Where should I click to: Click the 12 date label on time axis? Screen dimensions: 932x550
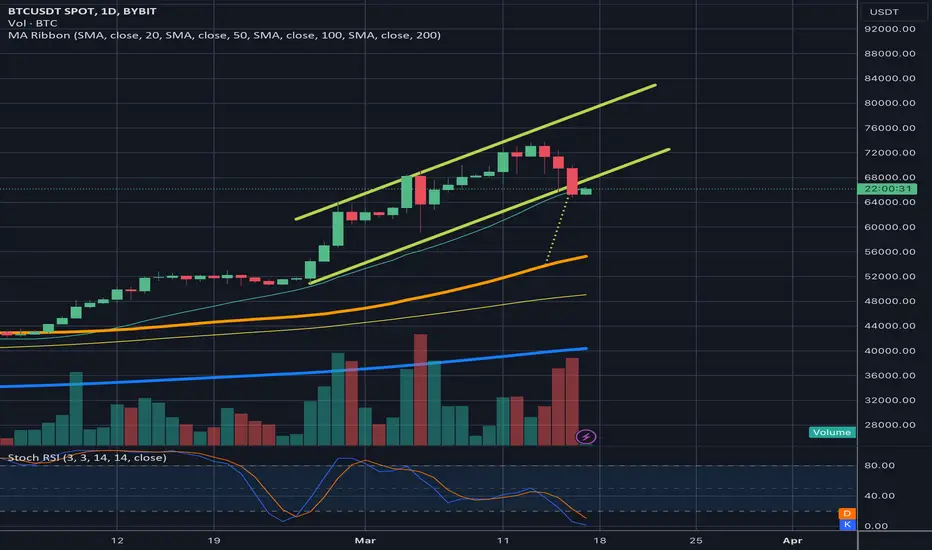pos(117,540)
